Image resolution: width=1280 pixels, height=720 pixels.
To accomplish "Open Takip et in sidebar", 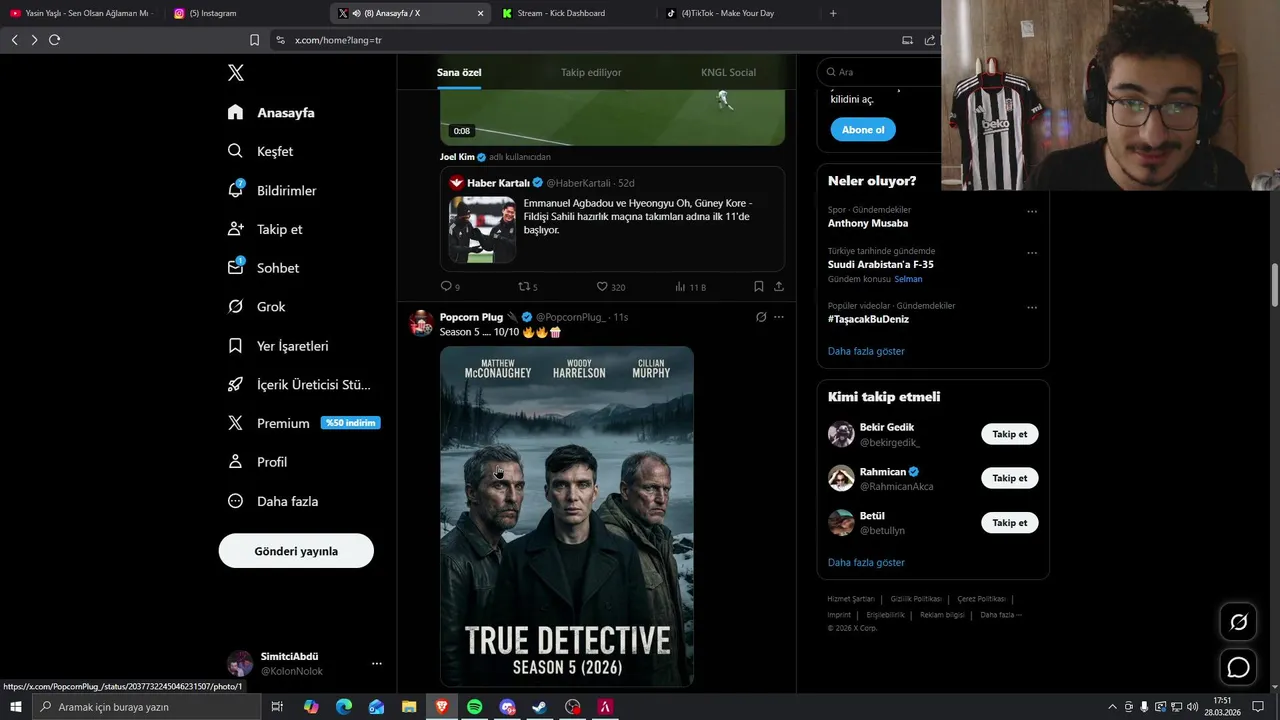I will (265, 229).
